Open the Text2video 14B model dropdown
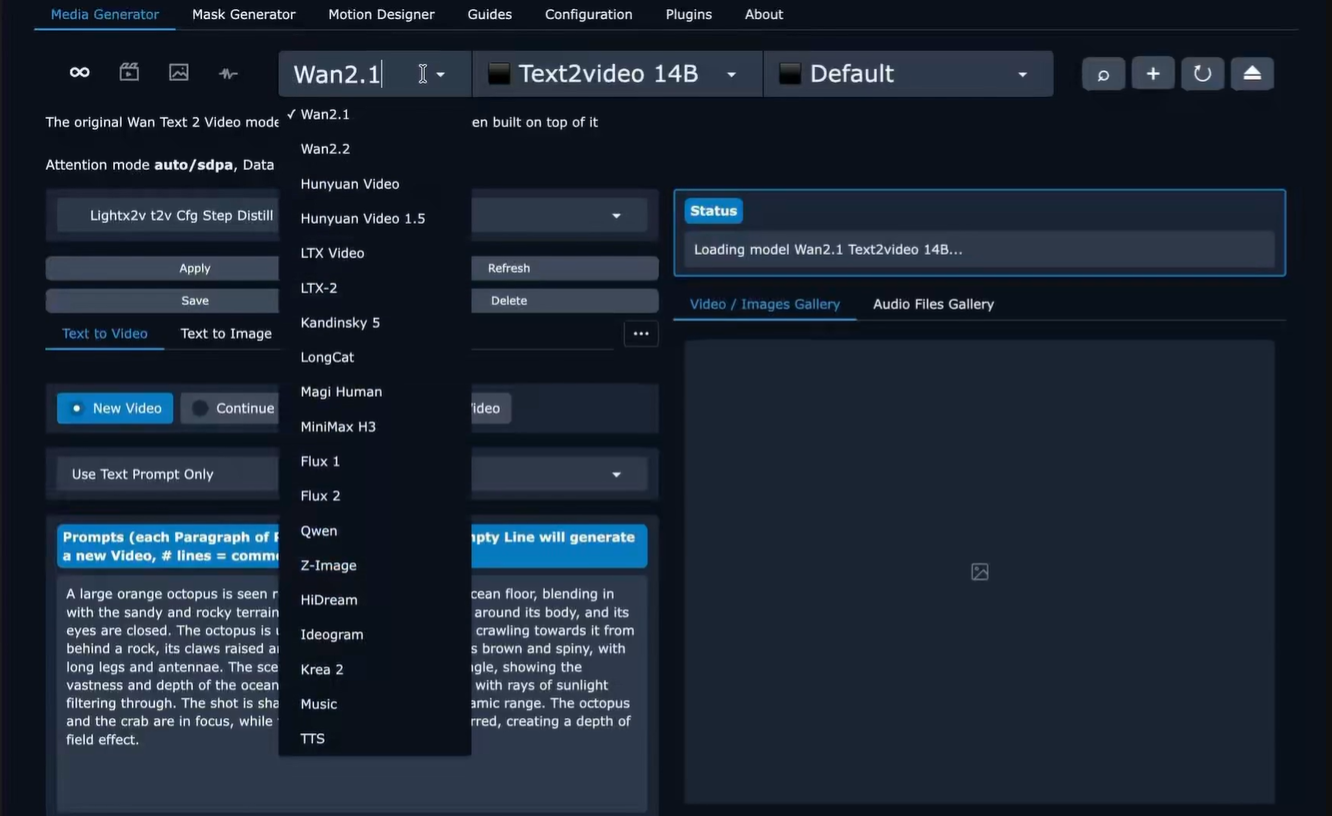Screen dimensions: 1332x816 point(616,74)
